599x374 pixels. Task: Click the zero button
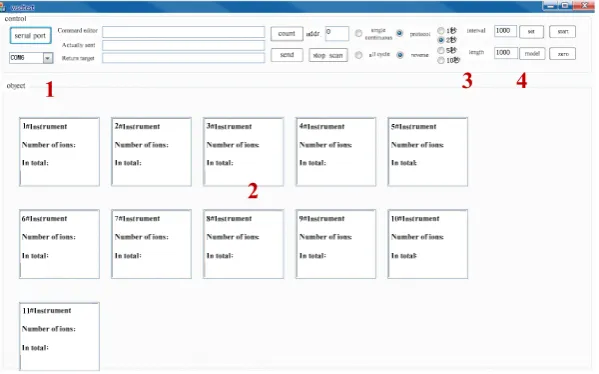tap(563, 54)
